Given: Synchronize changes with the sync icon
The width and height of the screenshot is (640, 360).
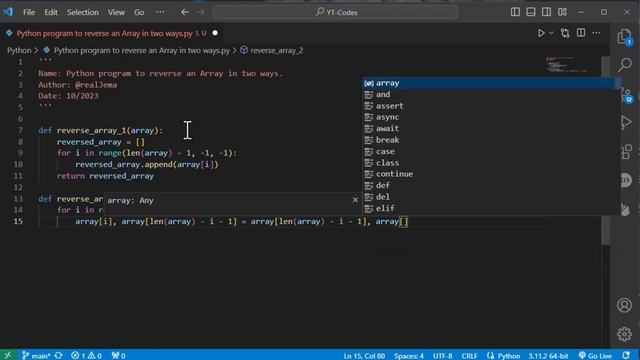Looking at the screenshot, I should tap(59, 356).
